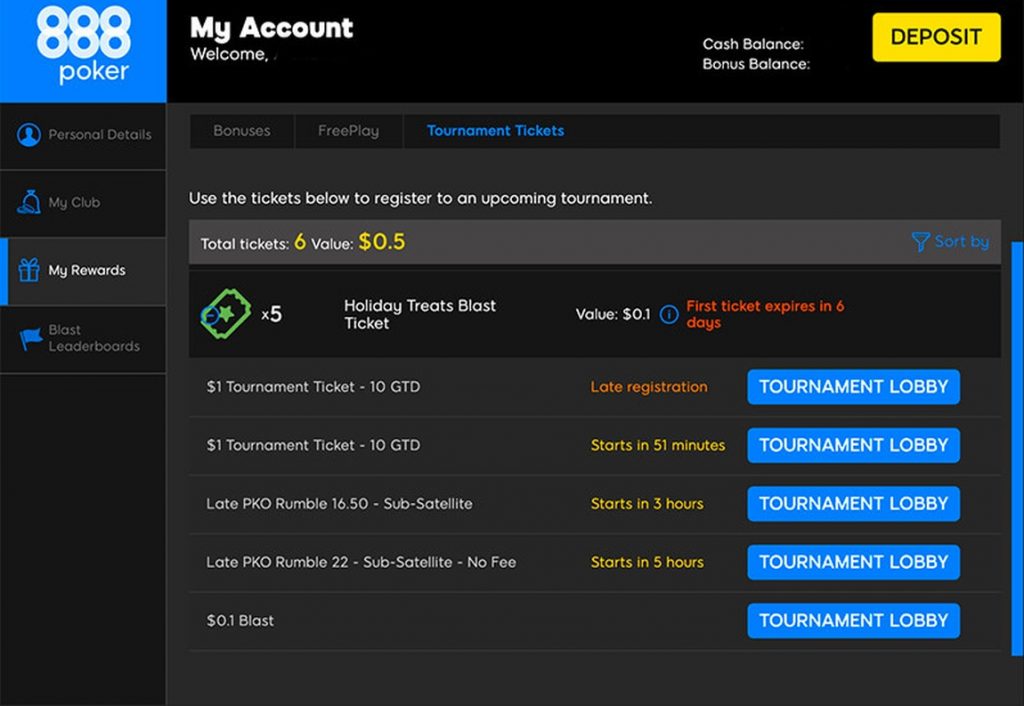Click the 'Cash Balance:' label
This screenshot has width=1024, height=706.
(753, 44)
